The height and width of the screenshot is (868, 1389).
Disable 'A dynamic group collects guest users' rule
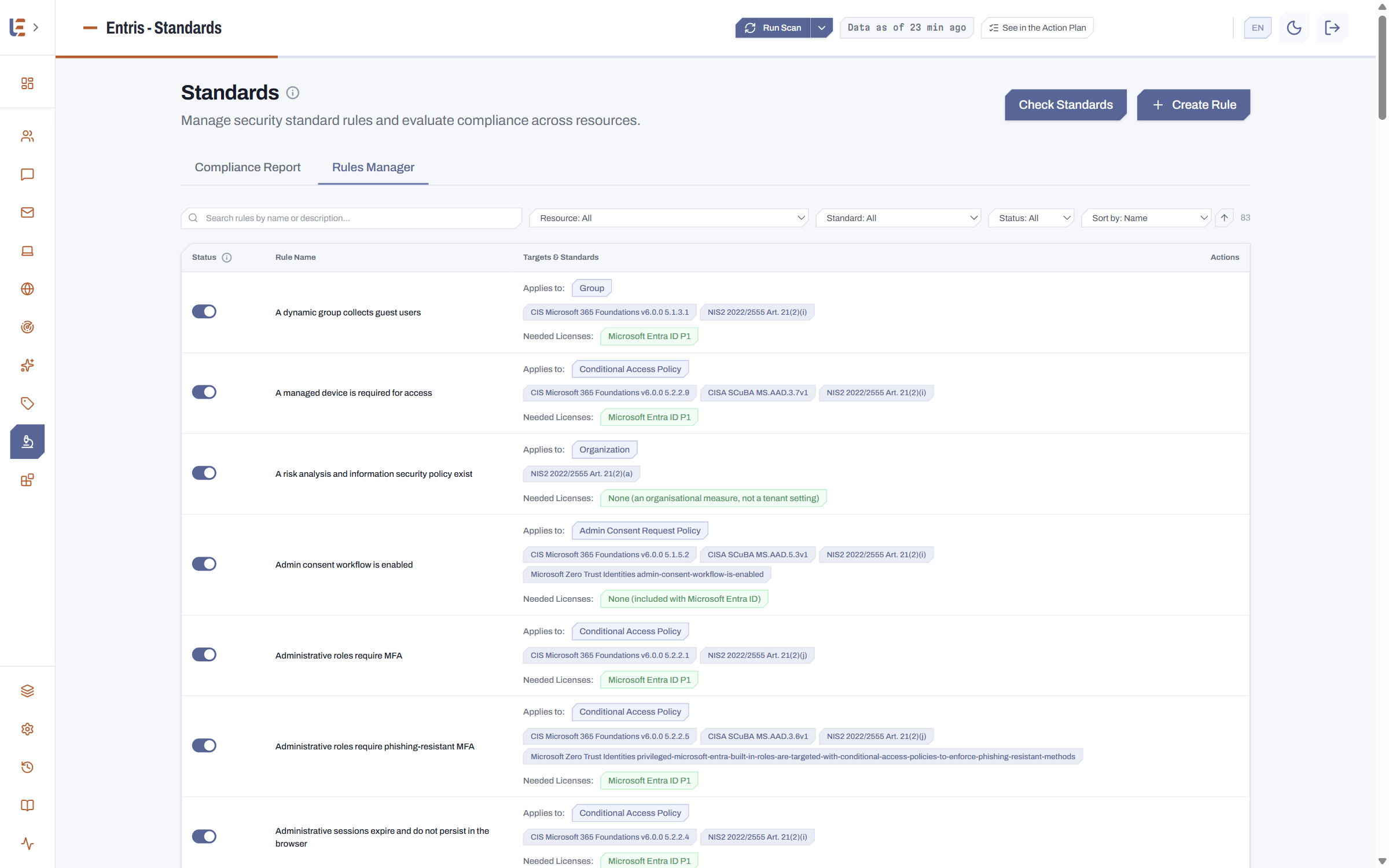pos(204,312)
